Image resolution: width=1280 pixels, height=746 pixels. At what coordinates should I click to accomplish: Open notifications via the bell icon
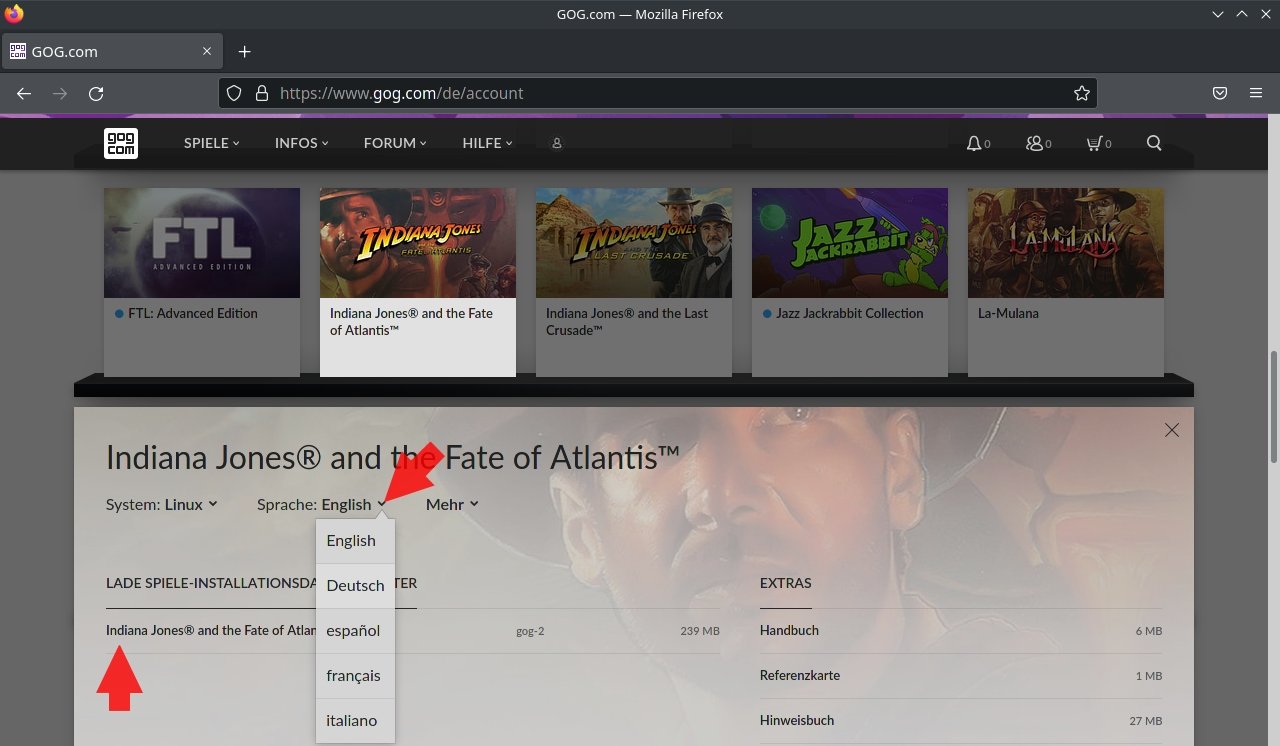tap(971, 143)
